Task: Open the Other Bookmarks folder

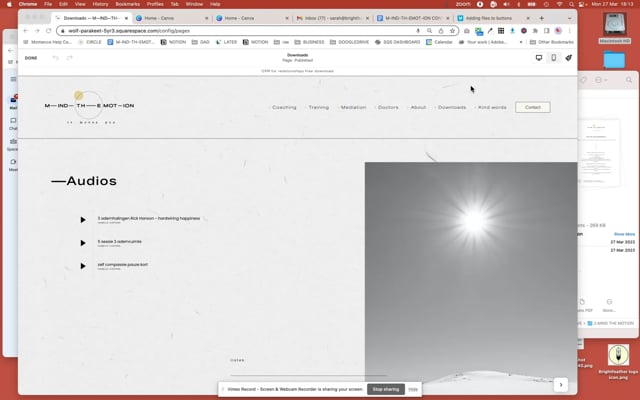Action: 551,42
